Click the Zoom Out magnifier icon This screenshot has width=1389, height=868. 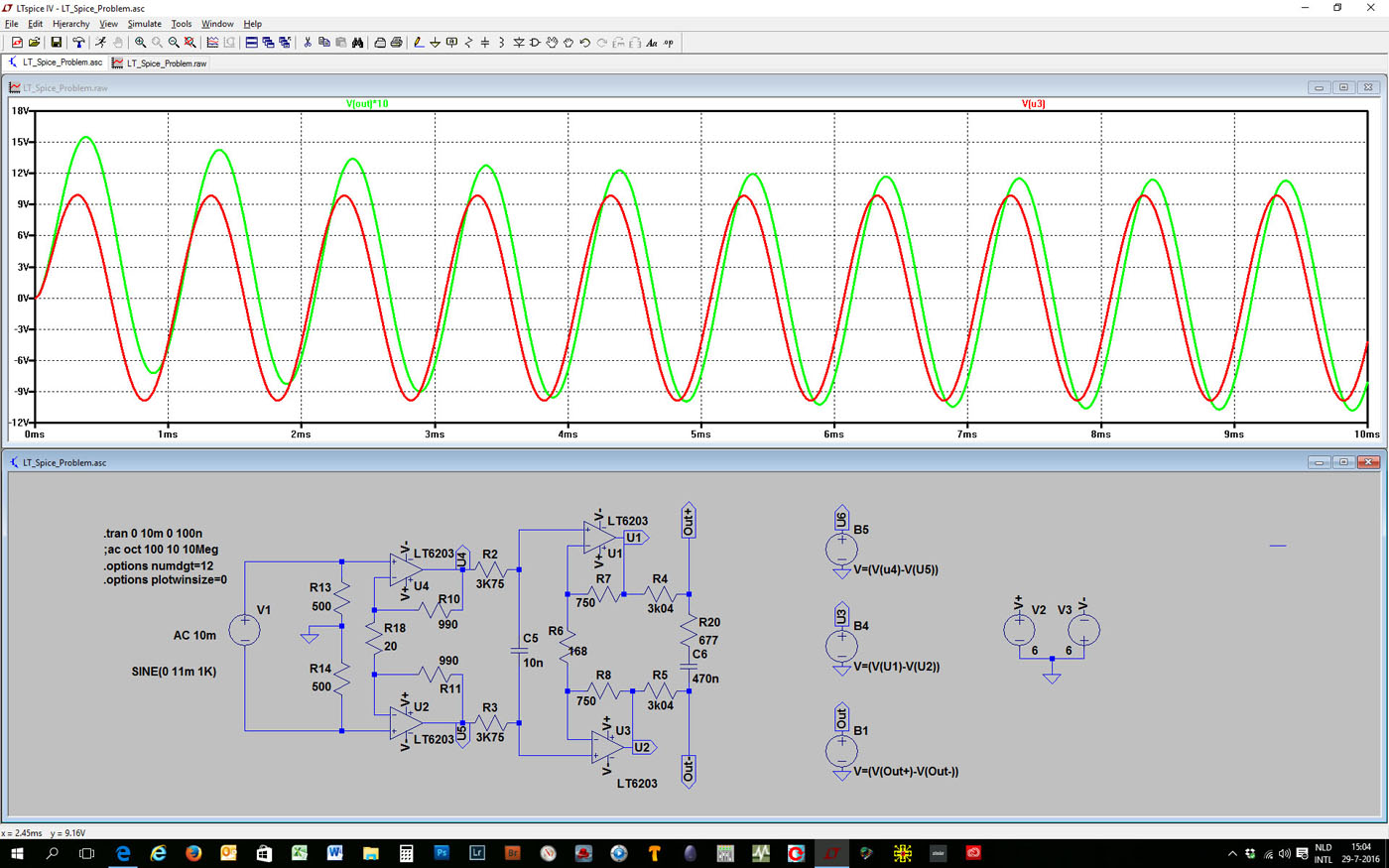point(174,43)
